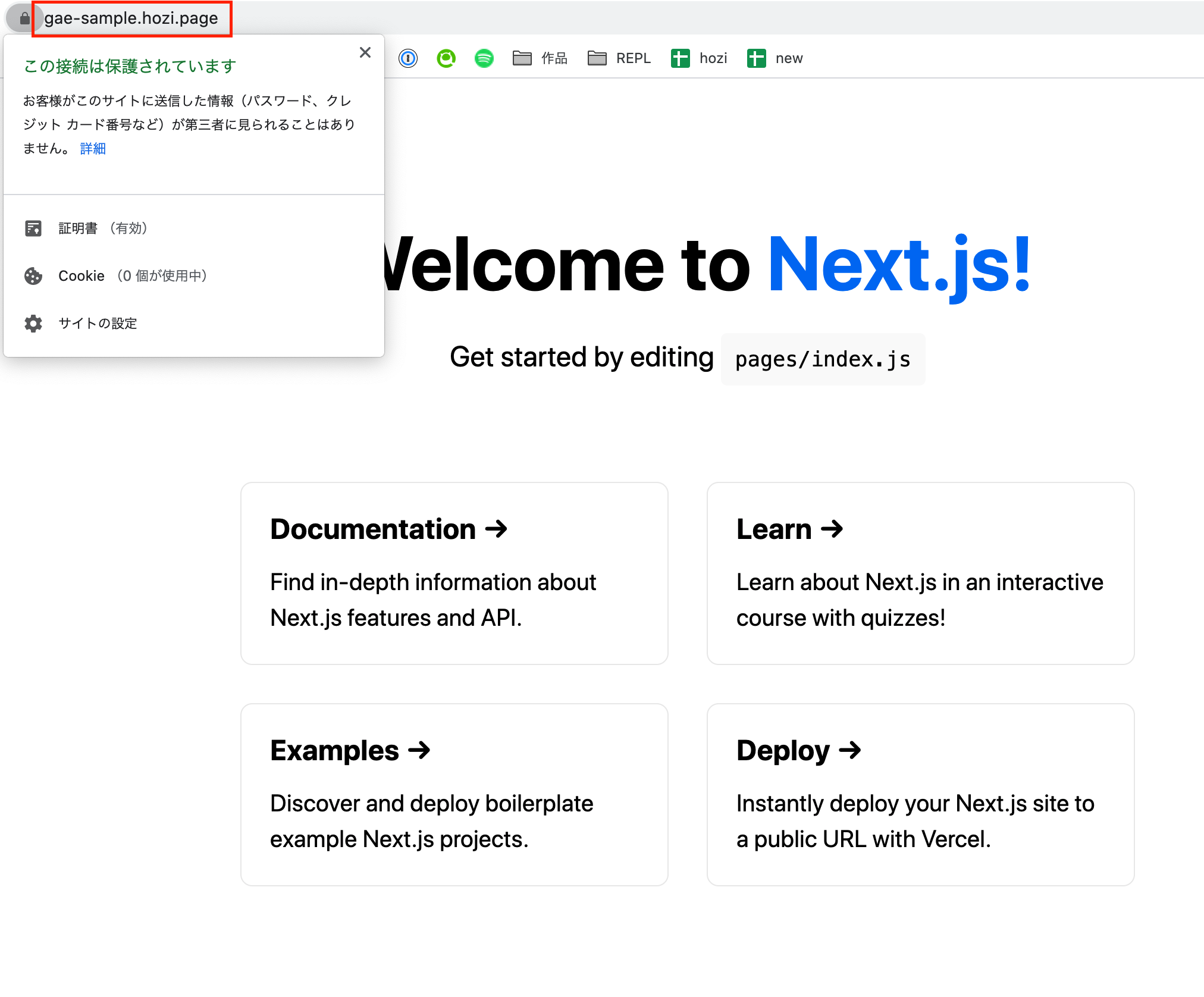Viewport: 1204px width, 997px height.
Task: Click the gear icon for site settings
Action: point(33,324)
